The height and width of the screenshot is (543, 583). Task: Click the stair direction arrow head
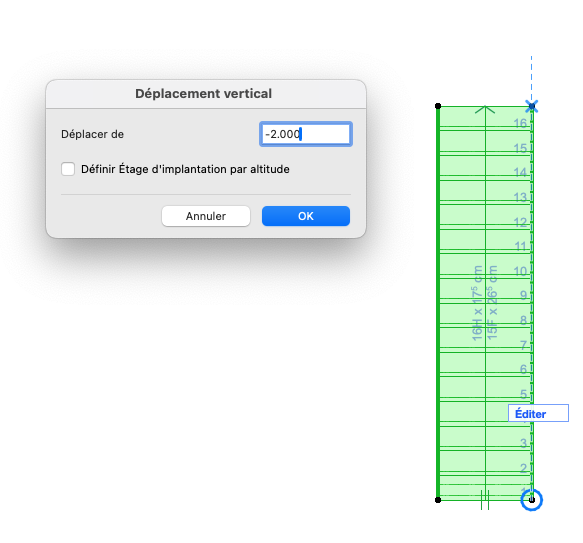(x=485, y=109)
